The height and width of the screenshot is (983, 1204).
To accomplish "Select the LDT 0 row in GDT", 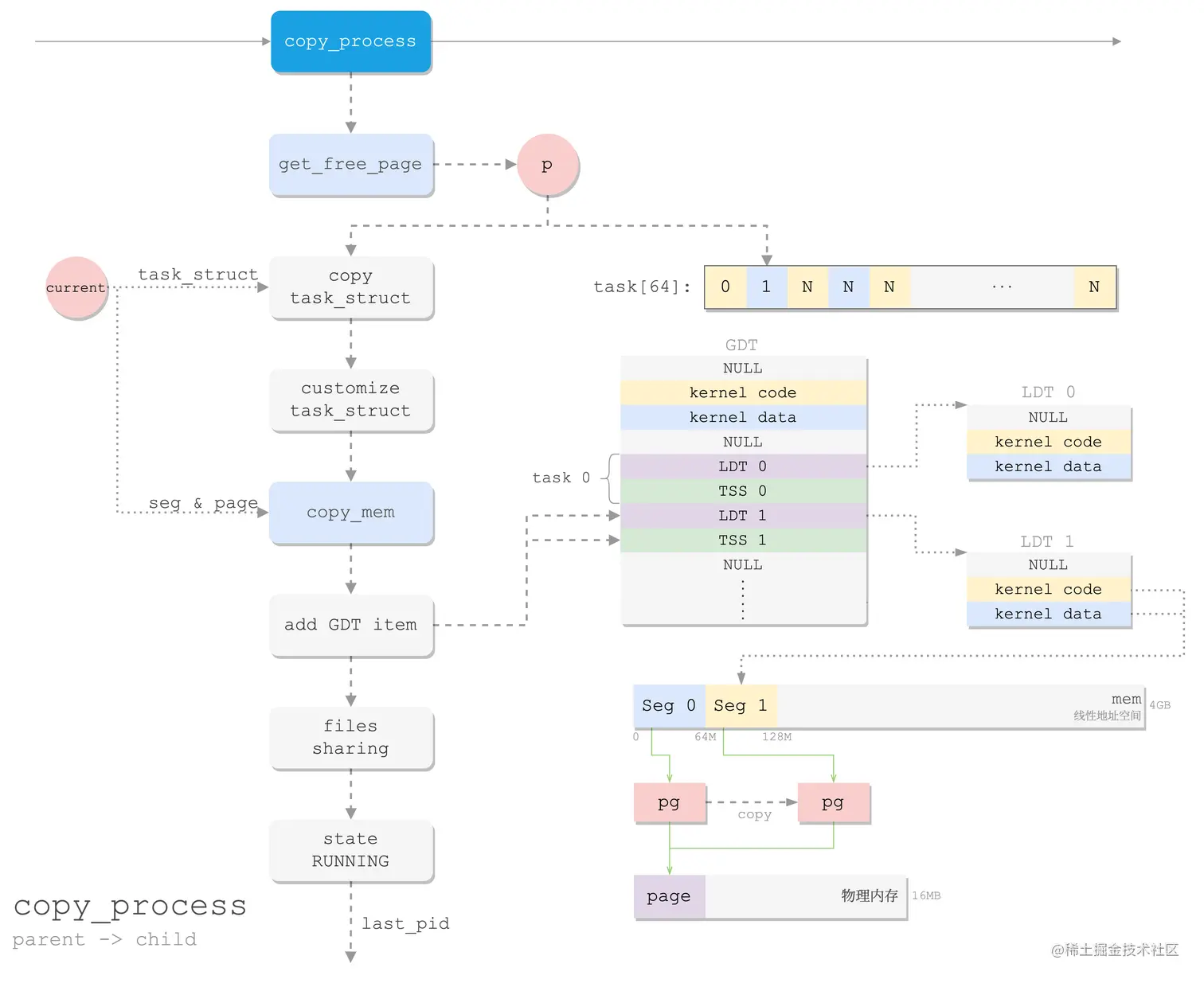I will (743, 466).
